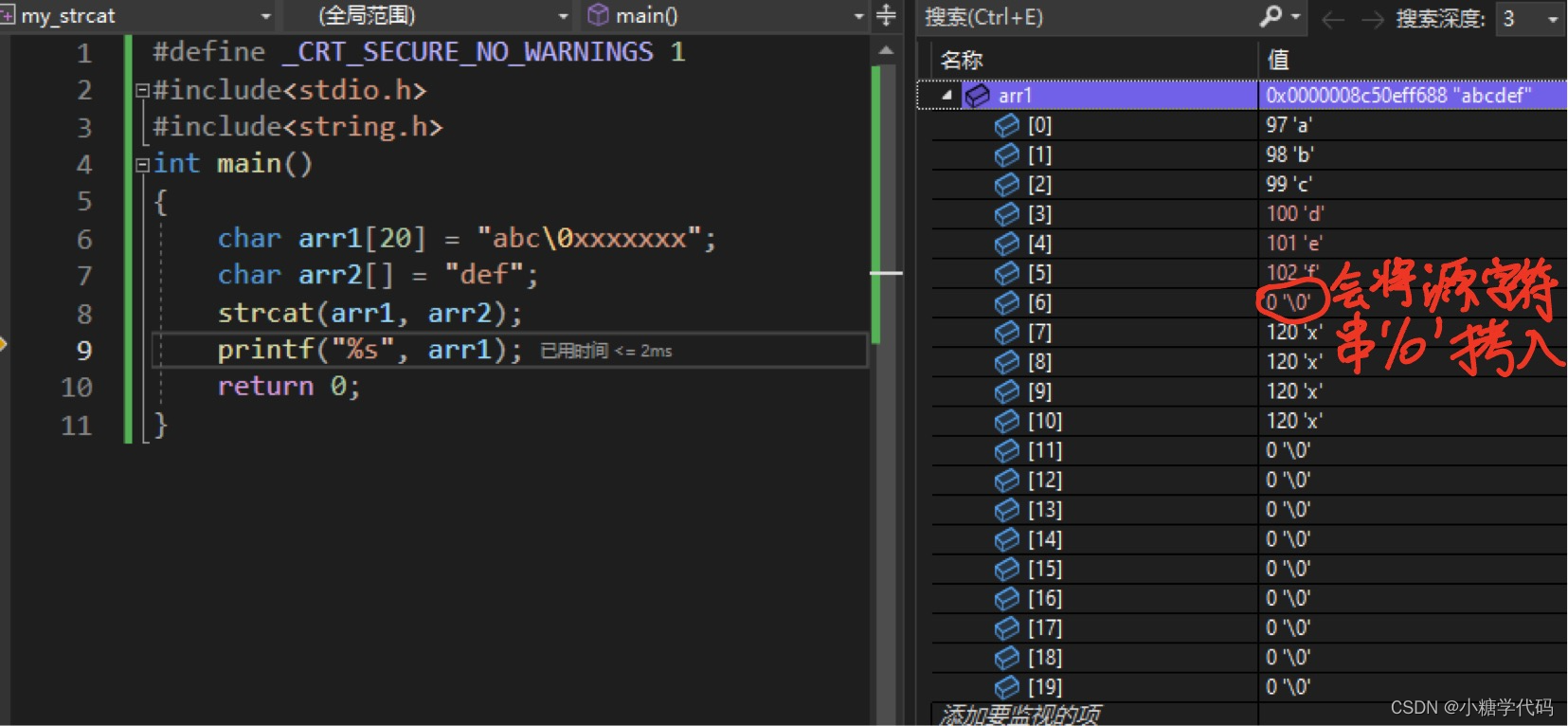Click line number 6 in the editor gutter
This screenshot has width=1568, height=726.
pos(84,239)
